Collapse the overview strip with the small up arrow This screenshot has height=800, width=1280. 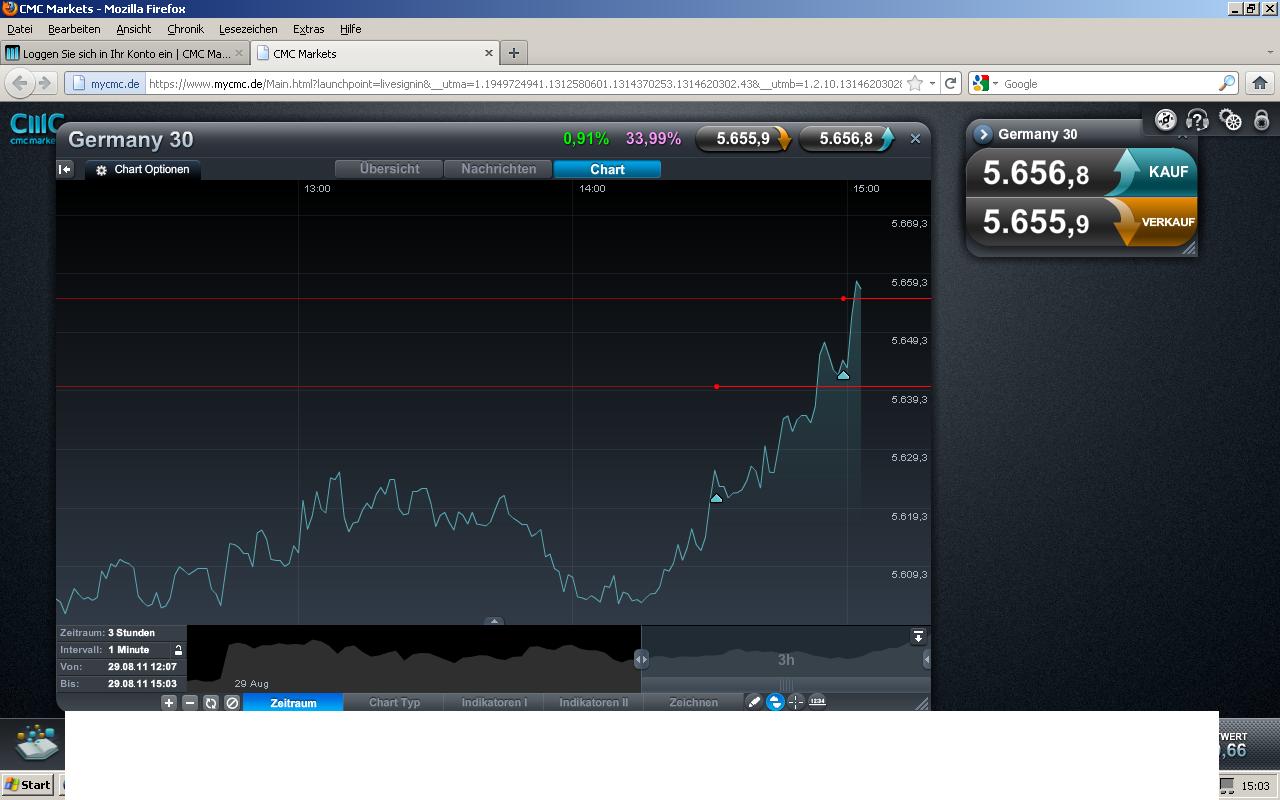[494, 621]
